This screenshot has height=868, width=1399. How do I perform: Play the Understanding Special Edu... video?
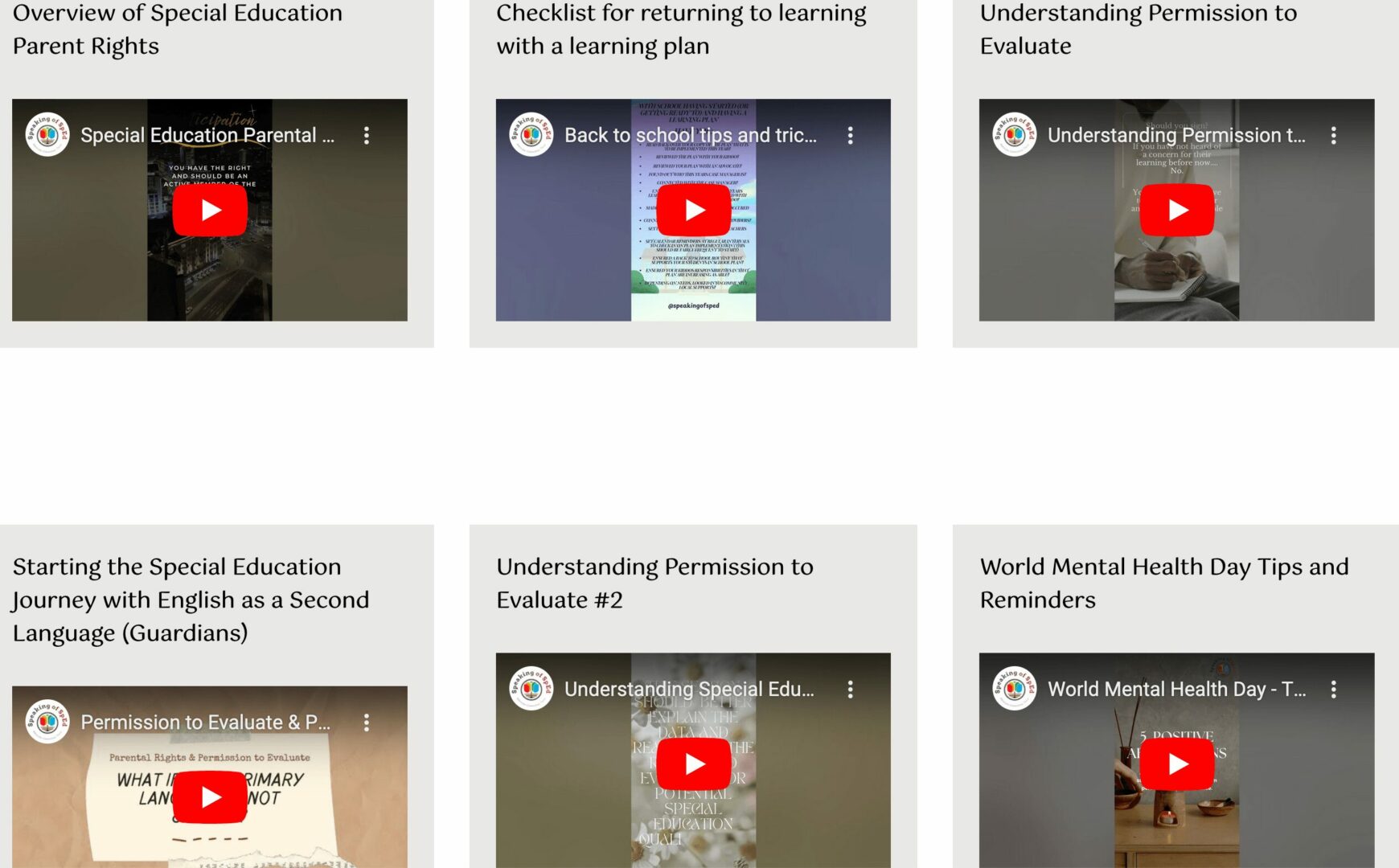click(694, 764)
